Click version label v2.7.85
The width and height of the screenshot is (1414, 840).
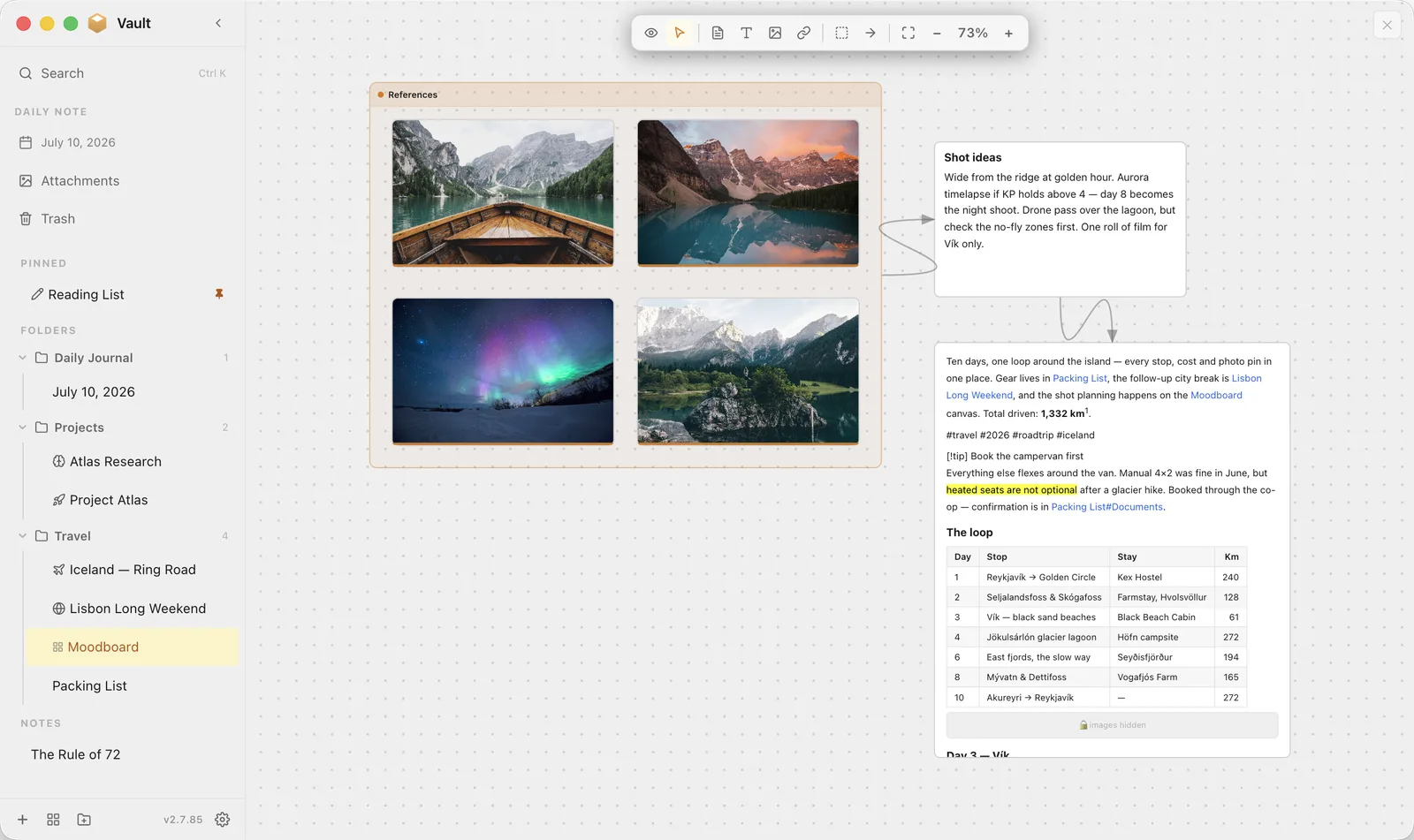pyautogui.click(x=183, y=820)
